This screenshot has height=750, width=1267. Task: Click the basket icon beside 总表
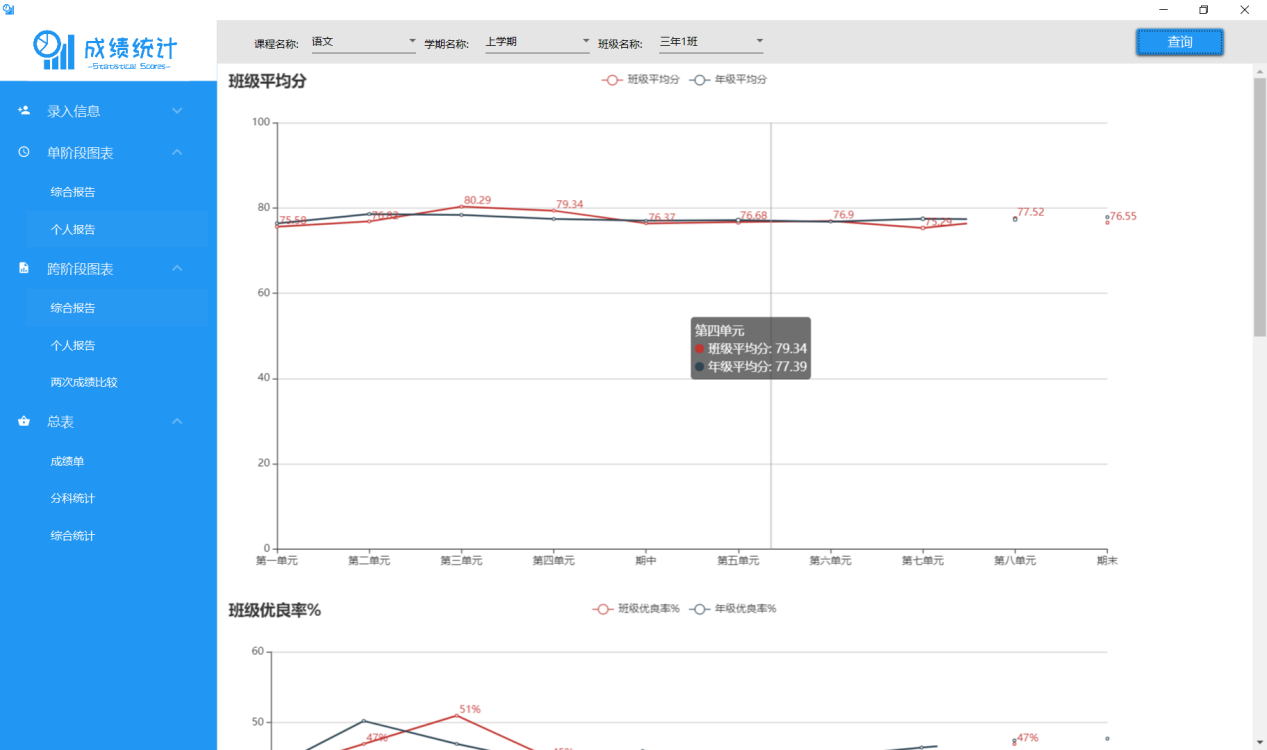[24, 422]
